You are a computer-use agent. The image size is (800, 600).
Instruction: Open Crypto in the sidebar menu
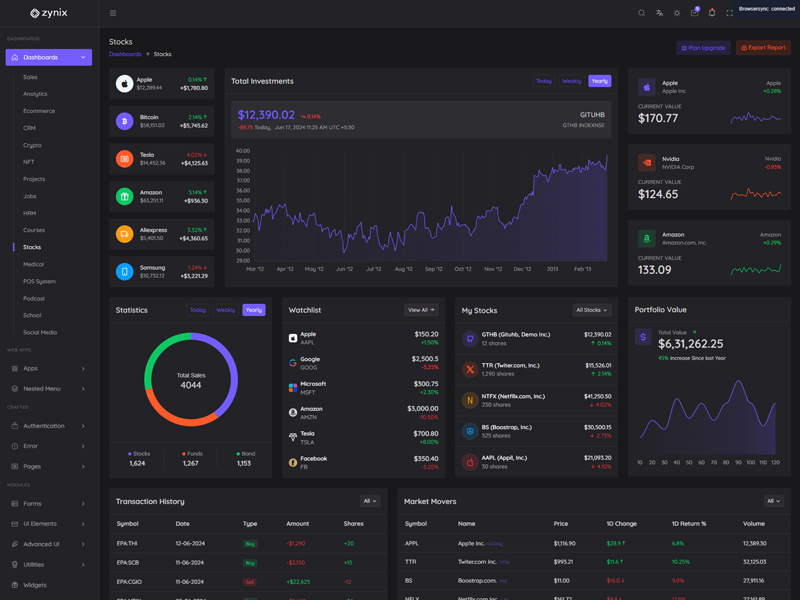pos(33,145)
